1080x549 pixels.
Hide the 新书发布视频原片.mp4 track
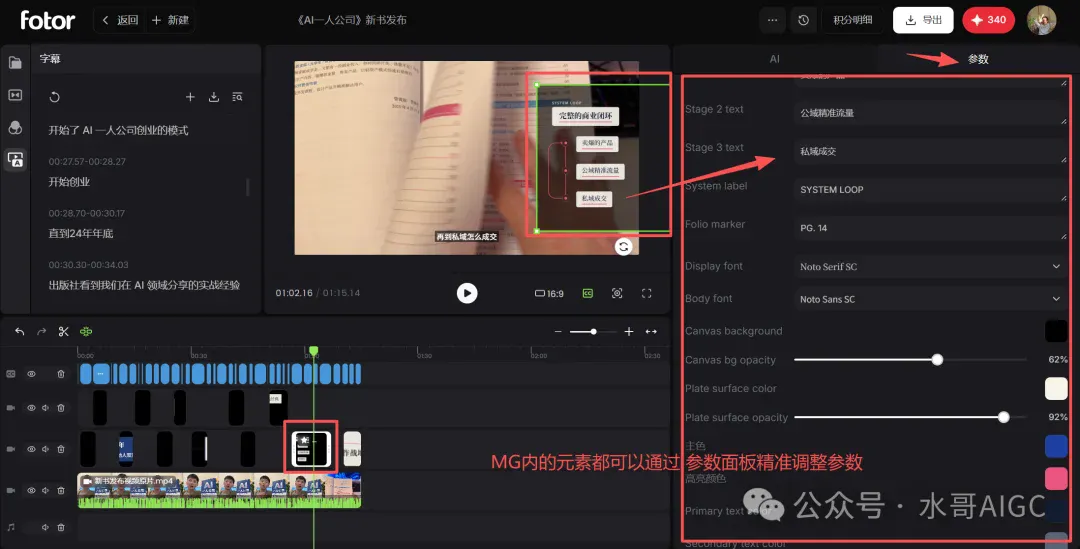[x=31, y=490]
